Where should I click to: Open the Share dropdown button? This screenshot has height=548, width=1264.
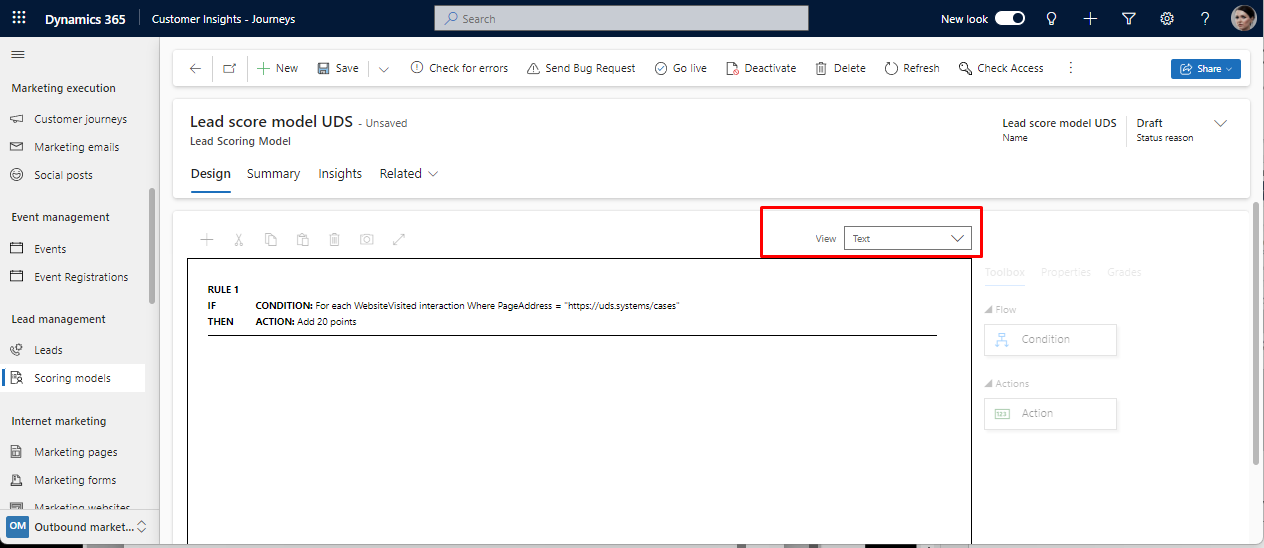click(x=1206, y=68)
